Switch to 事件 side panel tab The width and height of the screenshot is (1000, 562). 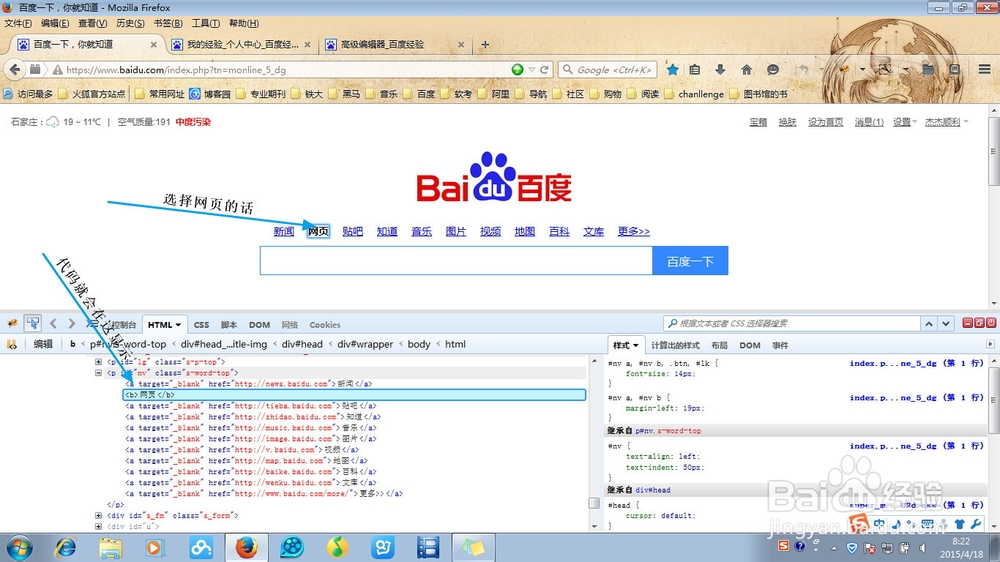[x=780, y=345]
